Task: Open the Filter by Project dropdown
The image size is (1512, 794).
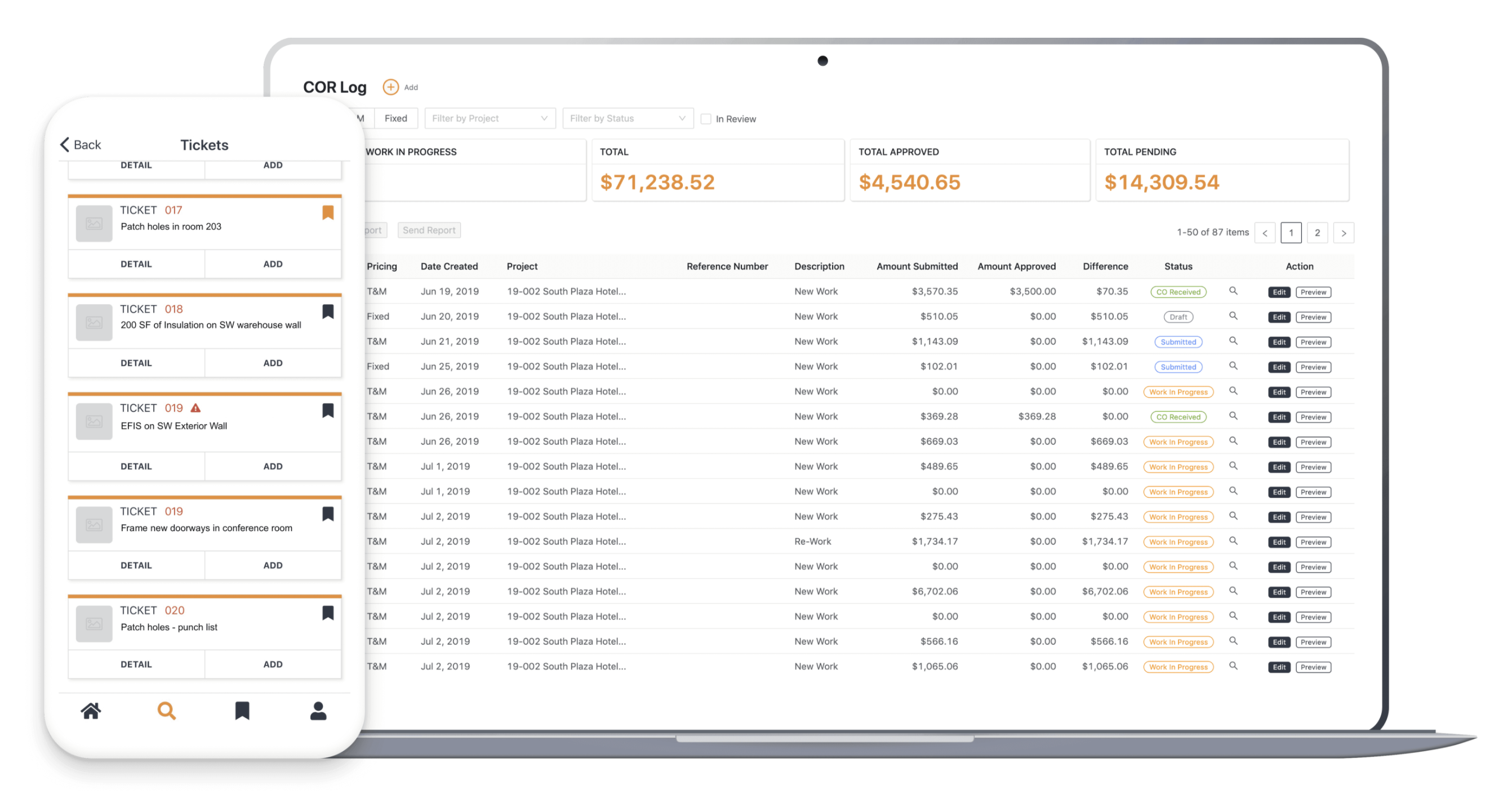Action: 490,119
